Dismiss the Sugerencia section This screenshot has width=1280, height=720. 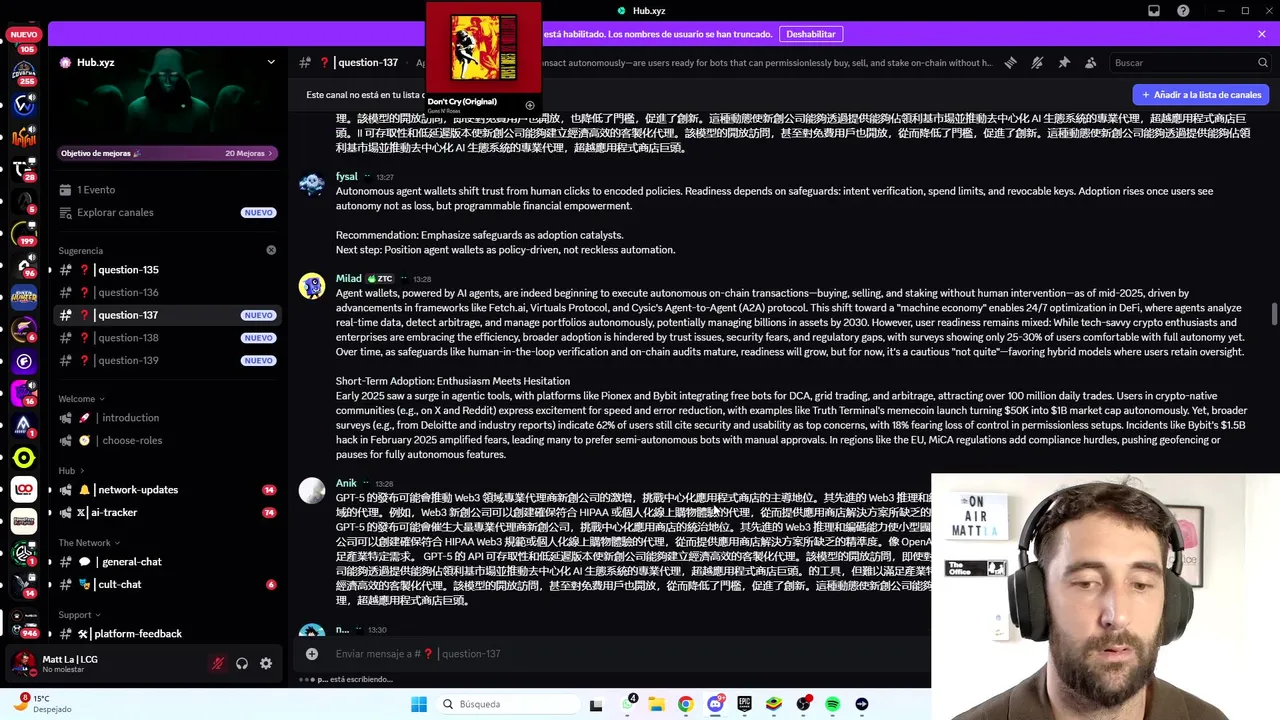click(271, 250)
